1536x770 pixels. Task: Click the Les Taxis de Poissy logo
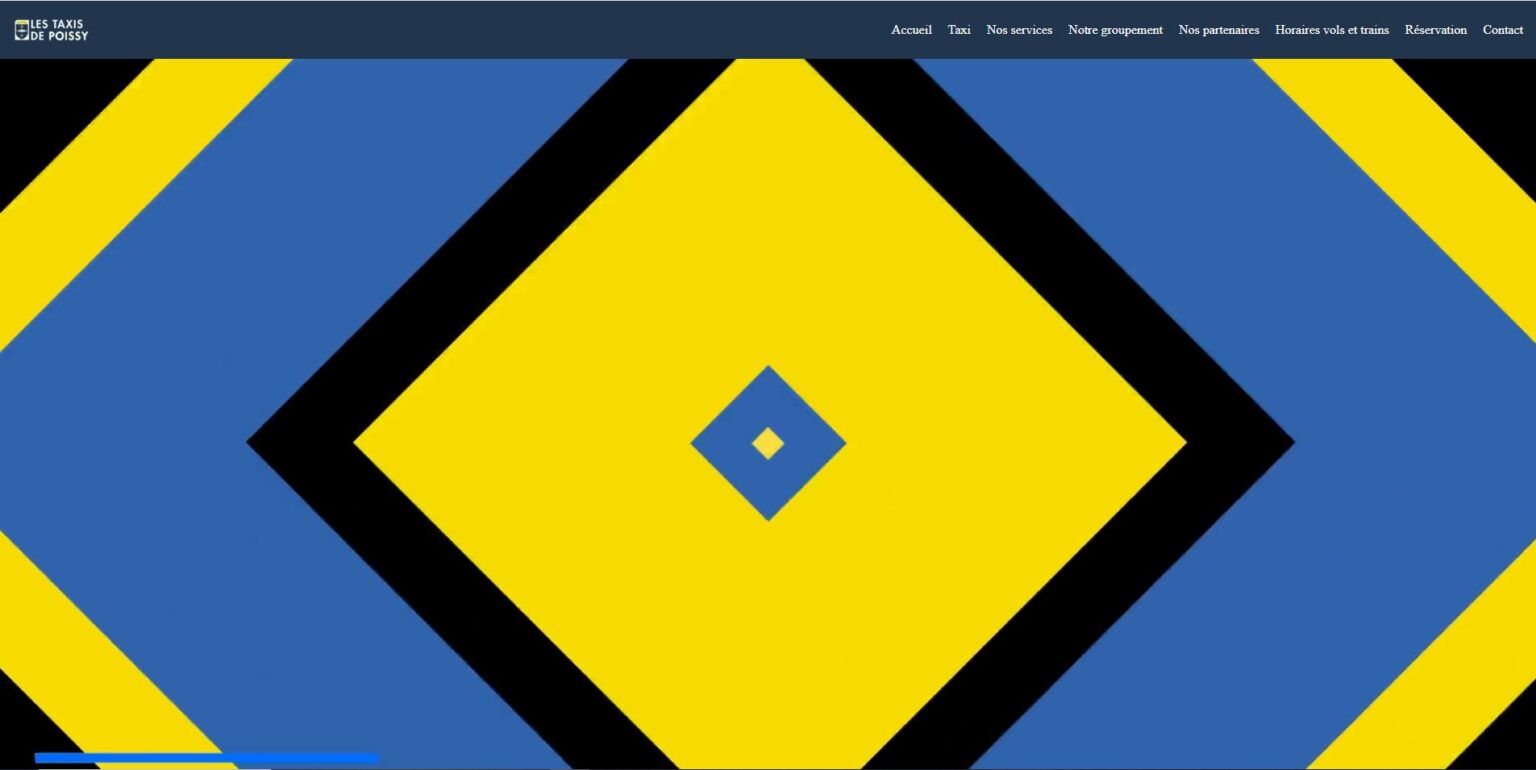click(x=51, y=30)
